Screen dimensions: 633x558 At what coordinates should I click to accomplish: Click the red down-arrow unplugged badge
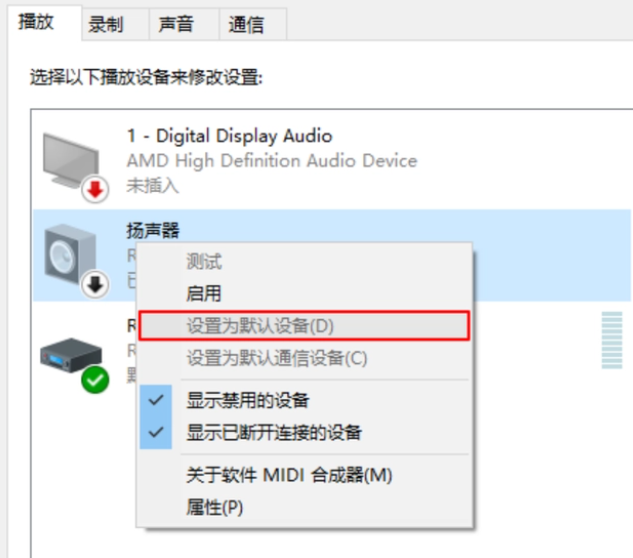coord(96,190)
